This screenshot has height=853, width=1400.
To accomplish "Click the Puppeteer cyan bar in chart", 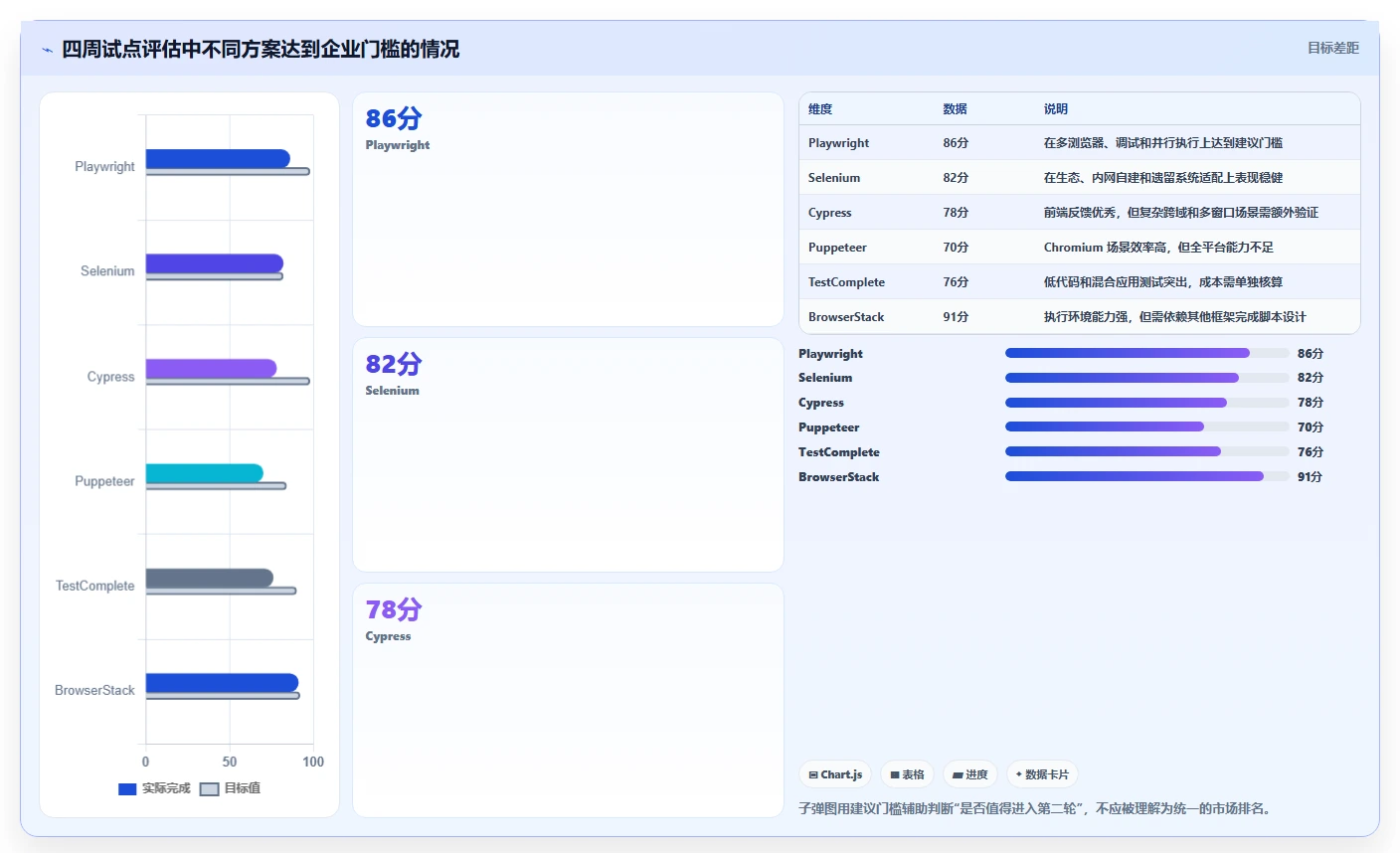I will click(x=205, y=473).
